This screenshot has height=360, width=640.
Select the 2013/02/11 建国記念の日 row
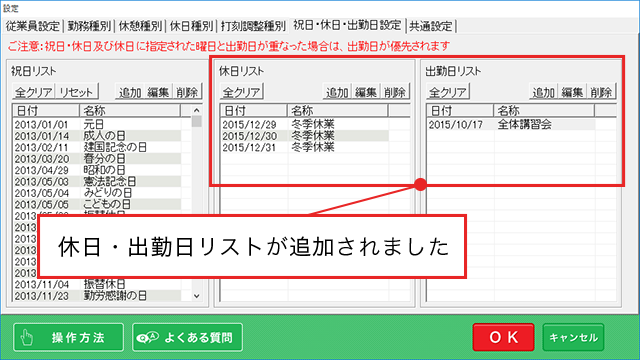pyautogui.click(x=97, y=147)
